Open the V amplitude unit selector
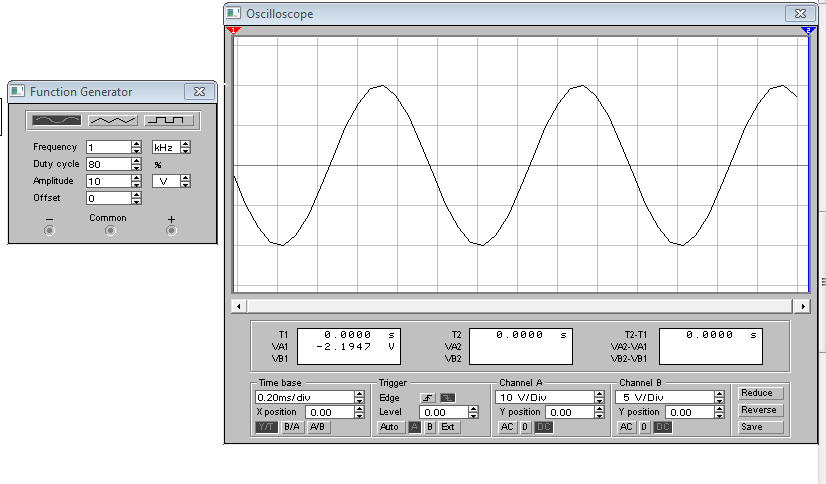The width and height of the screenshot is (826, 484). click(185, 181)
